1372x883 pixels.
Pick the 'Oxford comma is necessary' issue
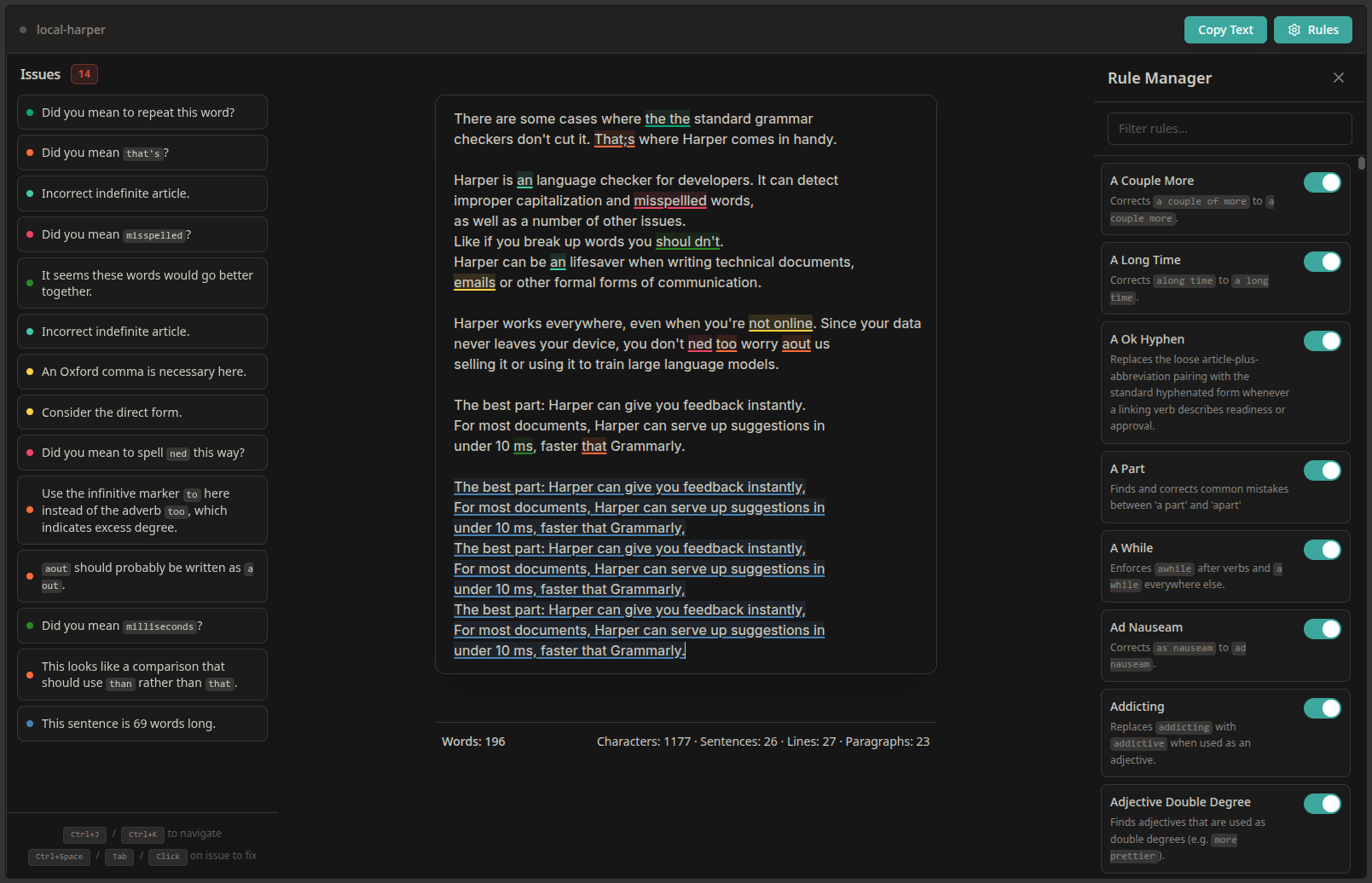click(x=142, y=372)
